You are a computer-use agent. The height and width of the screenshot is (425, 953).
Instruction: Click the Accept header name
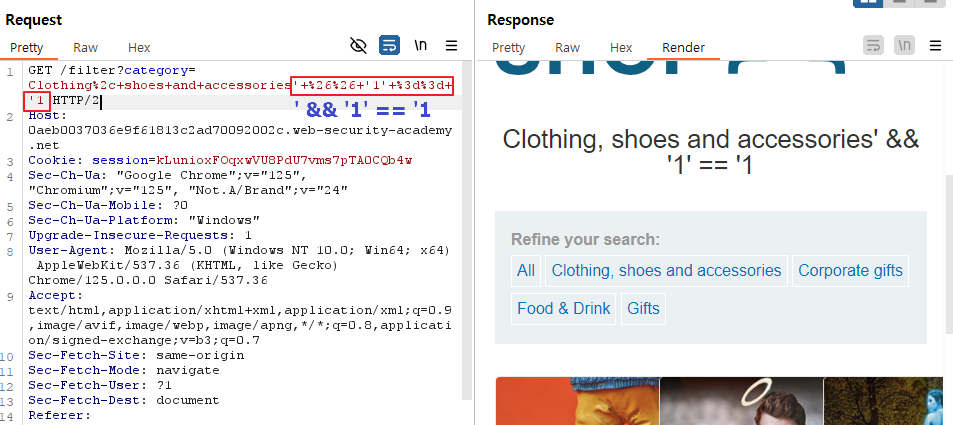[x=55, y=295]
